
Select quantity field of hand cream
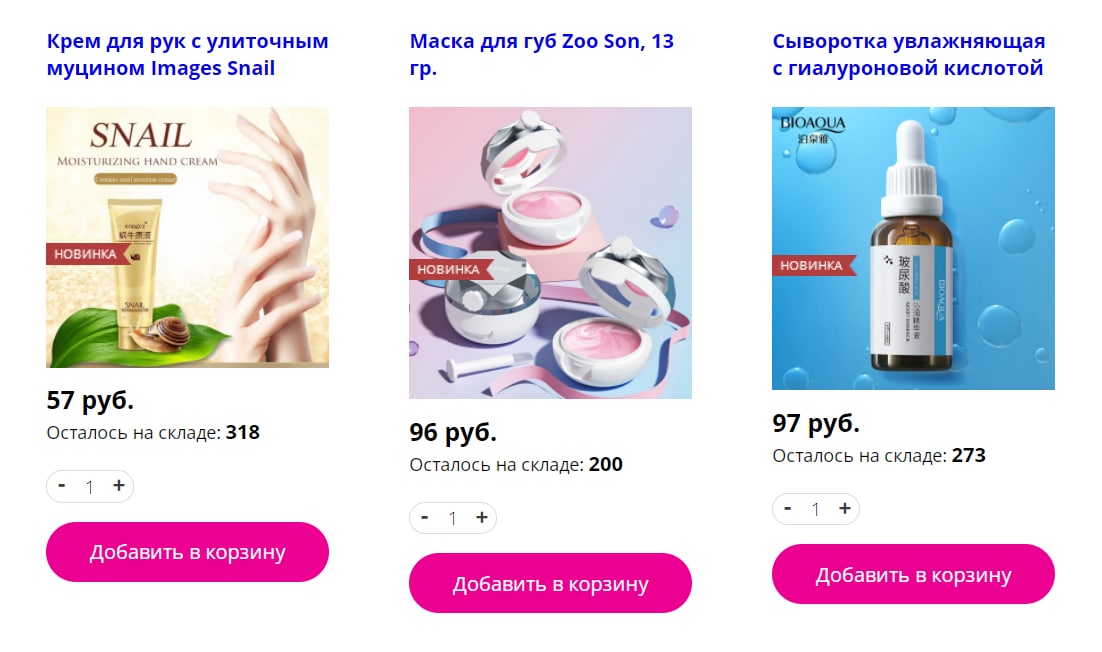click(90, 486)
